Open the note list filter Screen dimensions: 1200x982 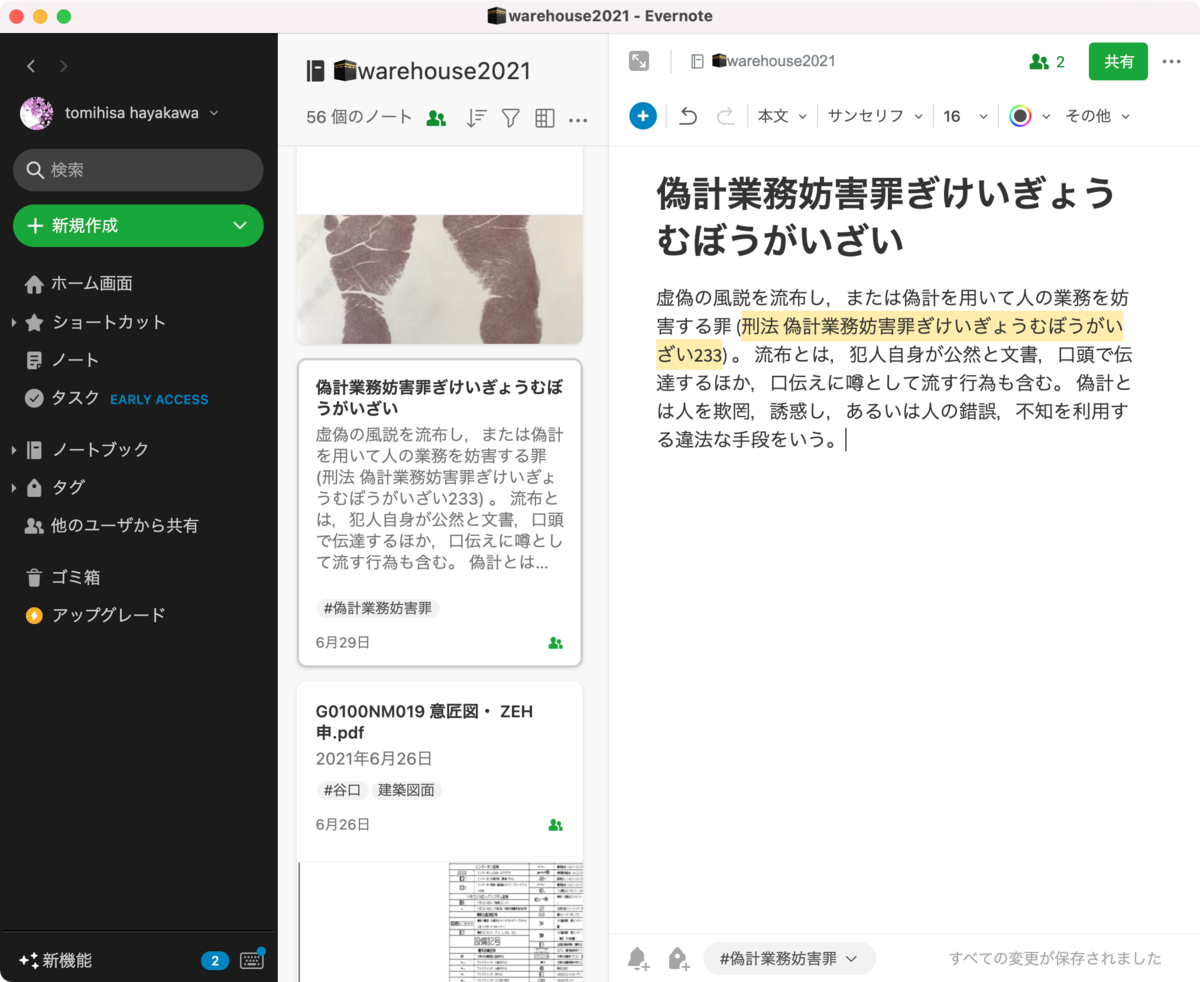[510, 118]
